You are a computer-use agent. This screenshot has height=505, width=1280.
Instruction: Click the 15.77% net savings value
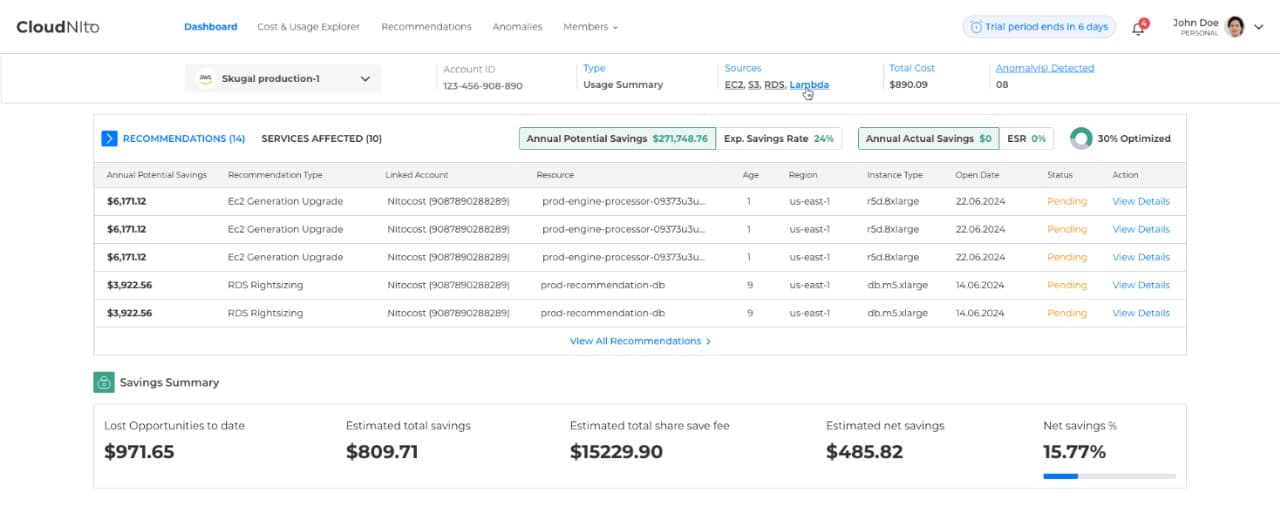(1074, 452)
